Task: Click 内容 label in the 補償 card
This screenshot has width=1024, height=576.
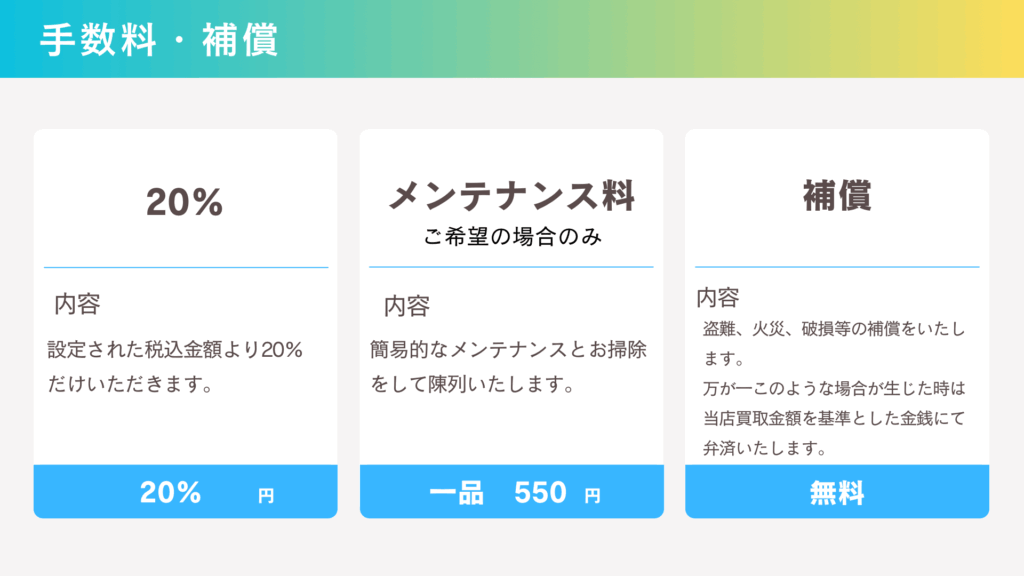Action: coord(718,297)
